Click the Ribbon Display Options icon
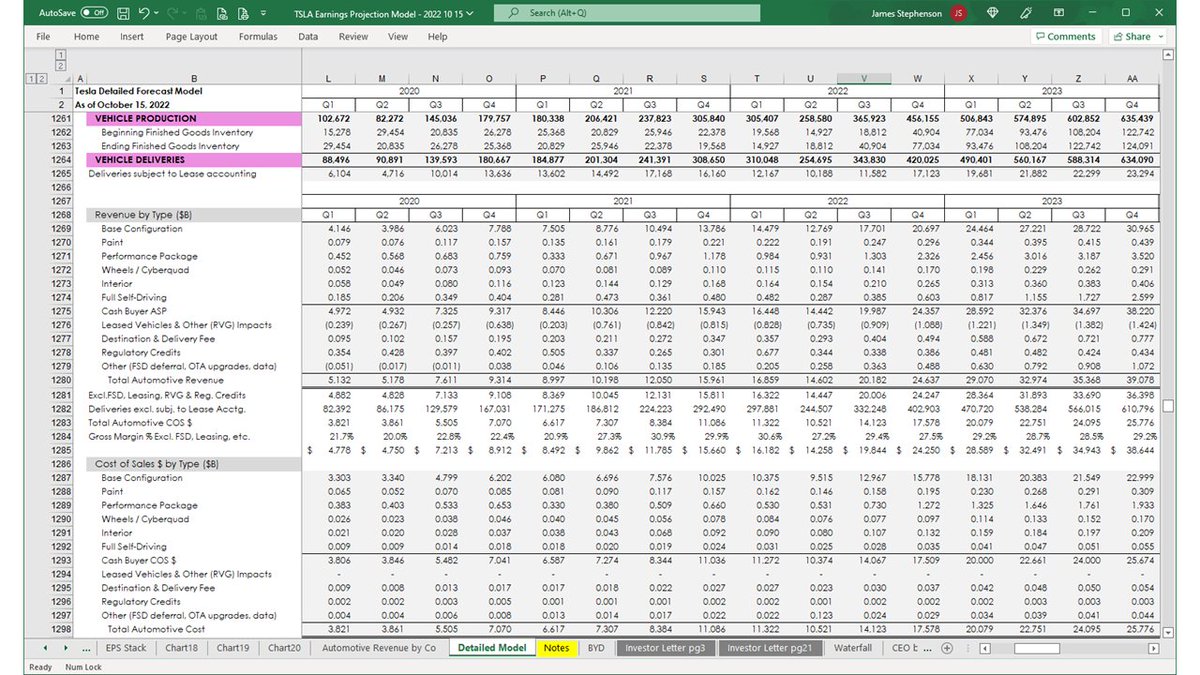 pos(1059,13)
